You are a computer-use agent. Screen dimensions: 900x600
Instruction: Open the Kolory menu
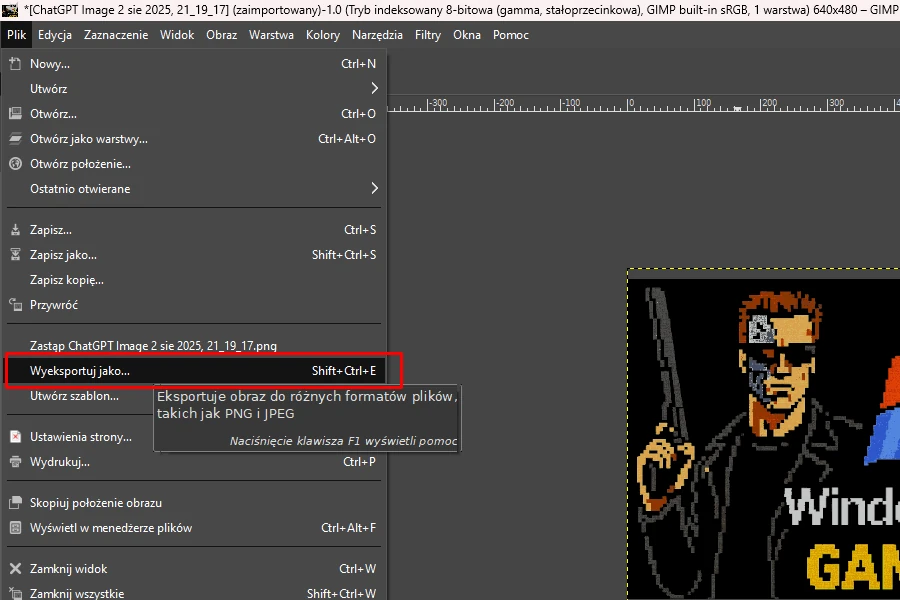(x=323, y=35)
